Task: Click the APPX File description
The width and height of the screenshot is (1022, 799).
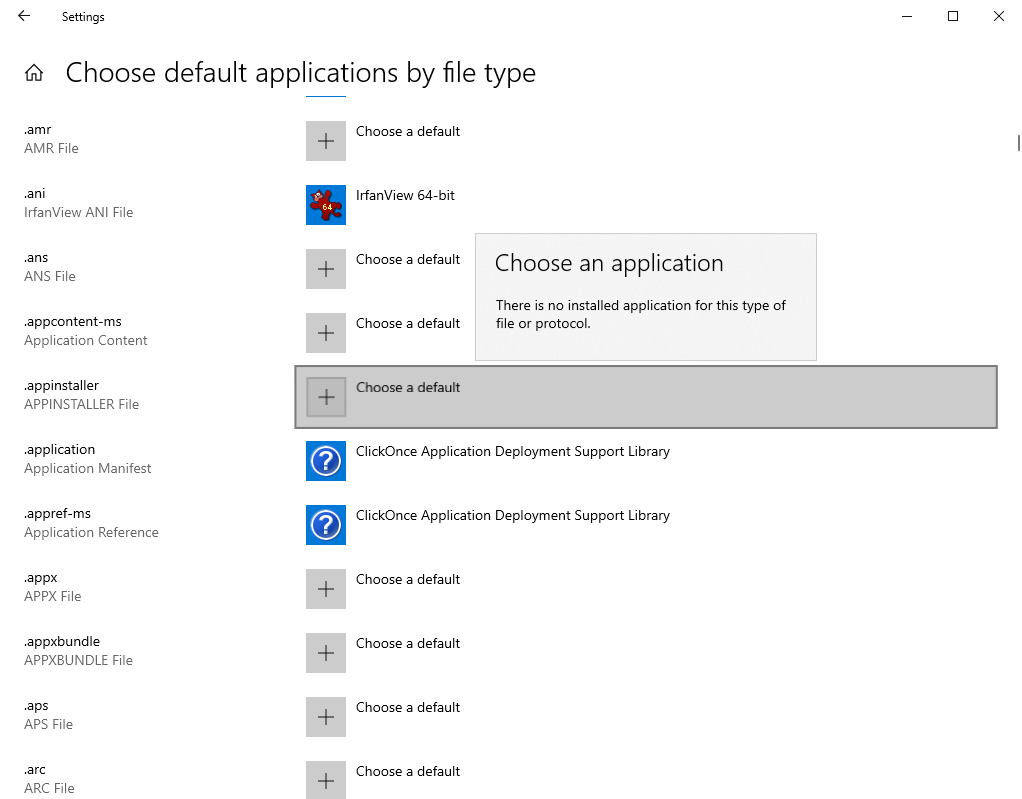Action: tap(53, 596)
